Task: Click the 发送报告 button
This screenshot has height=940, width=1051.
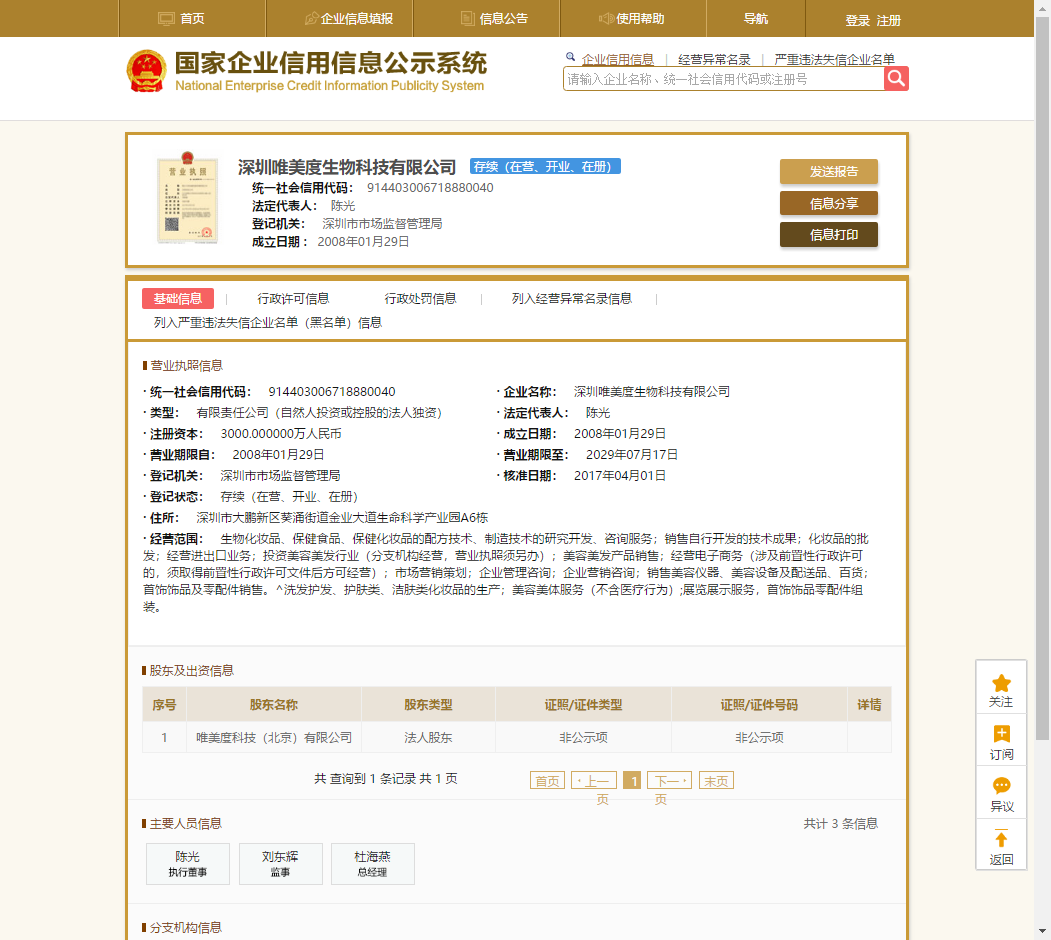Action: [828, 171]
